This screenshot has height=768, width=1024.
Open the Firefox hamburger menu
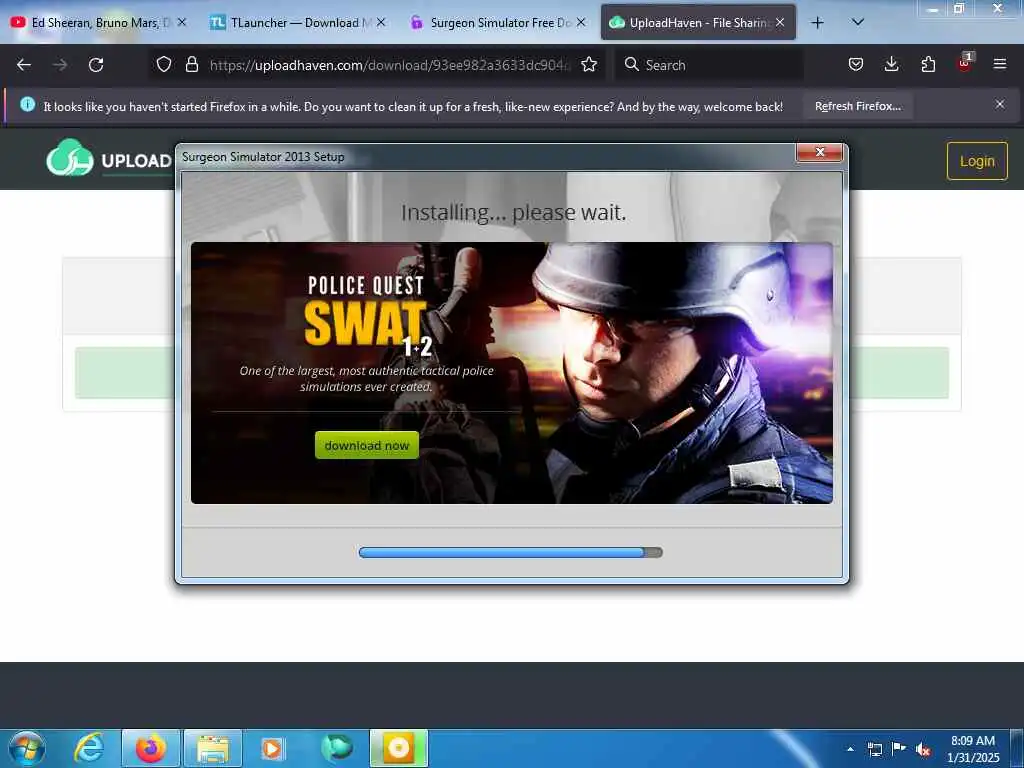[1000, 64]
